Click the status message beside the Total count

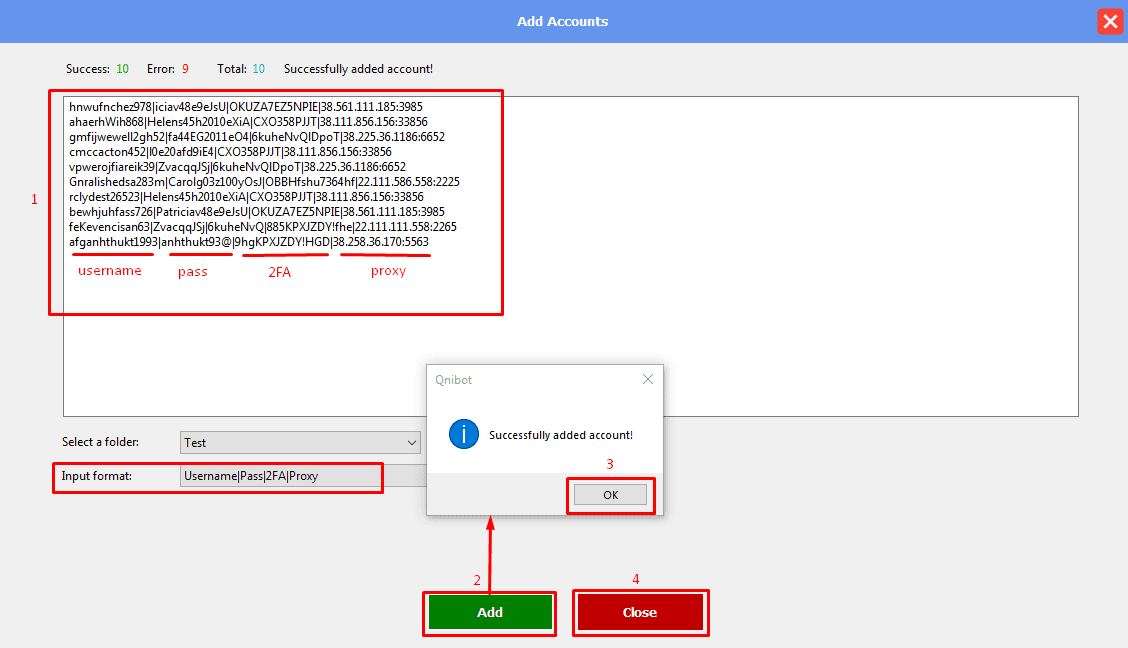click(x=358, y=69)
